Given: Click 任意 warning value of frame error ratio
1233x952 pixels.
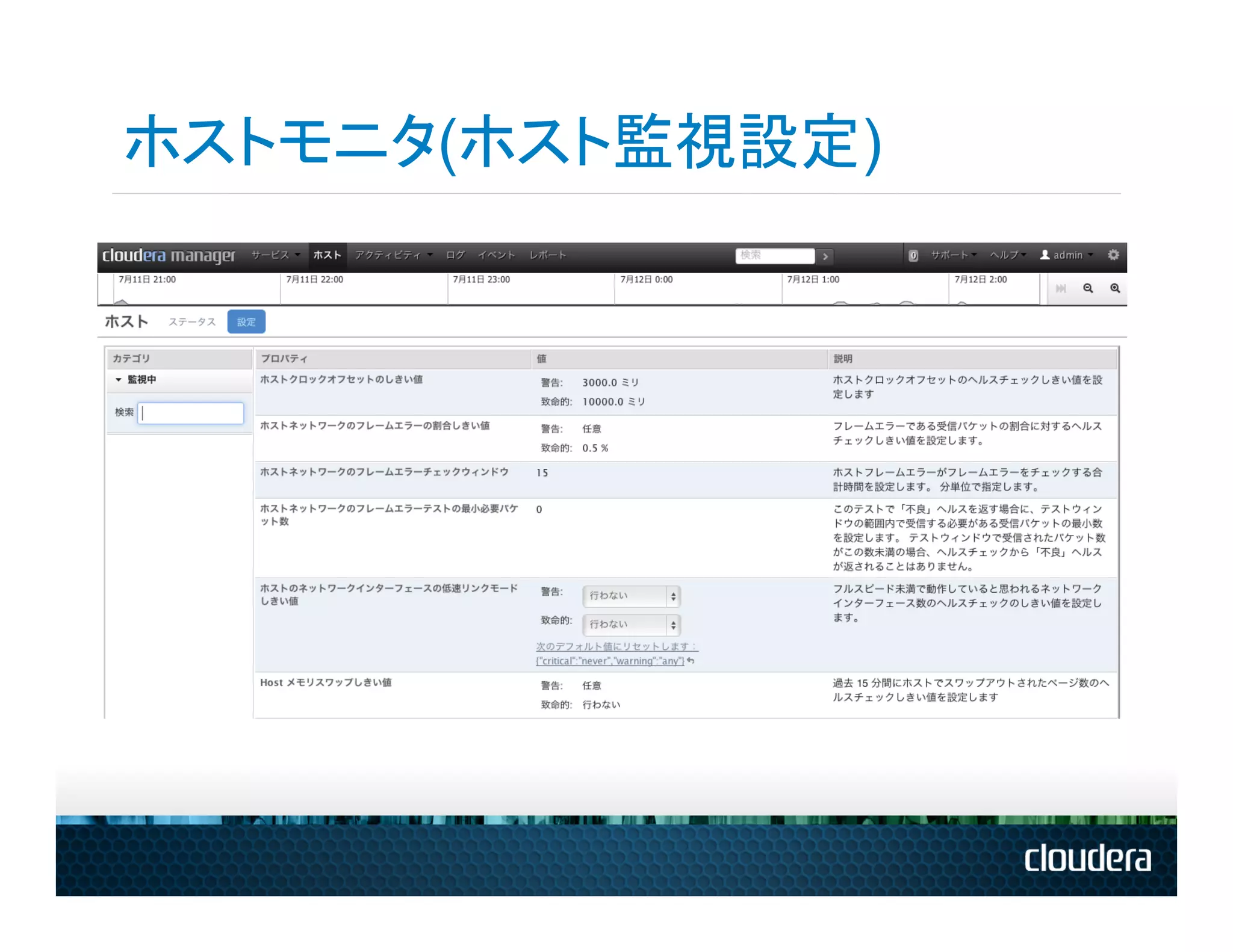Looking at the screenshot, I should point(592,429).
